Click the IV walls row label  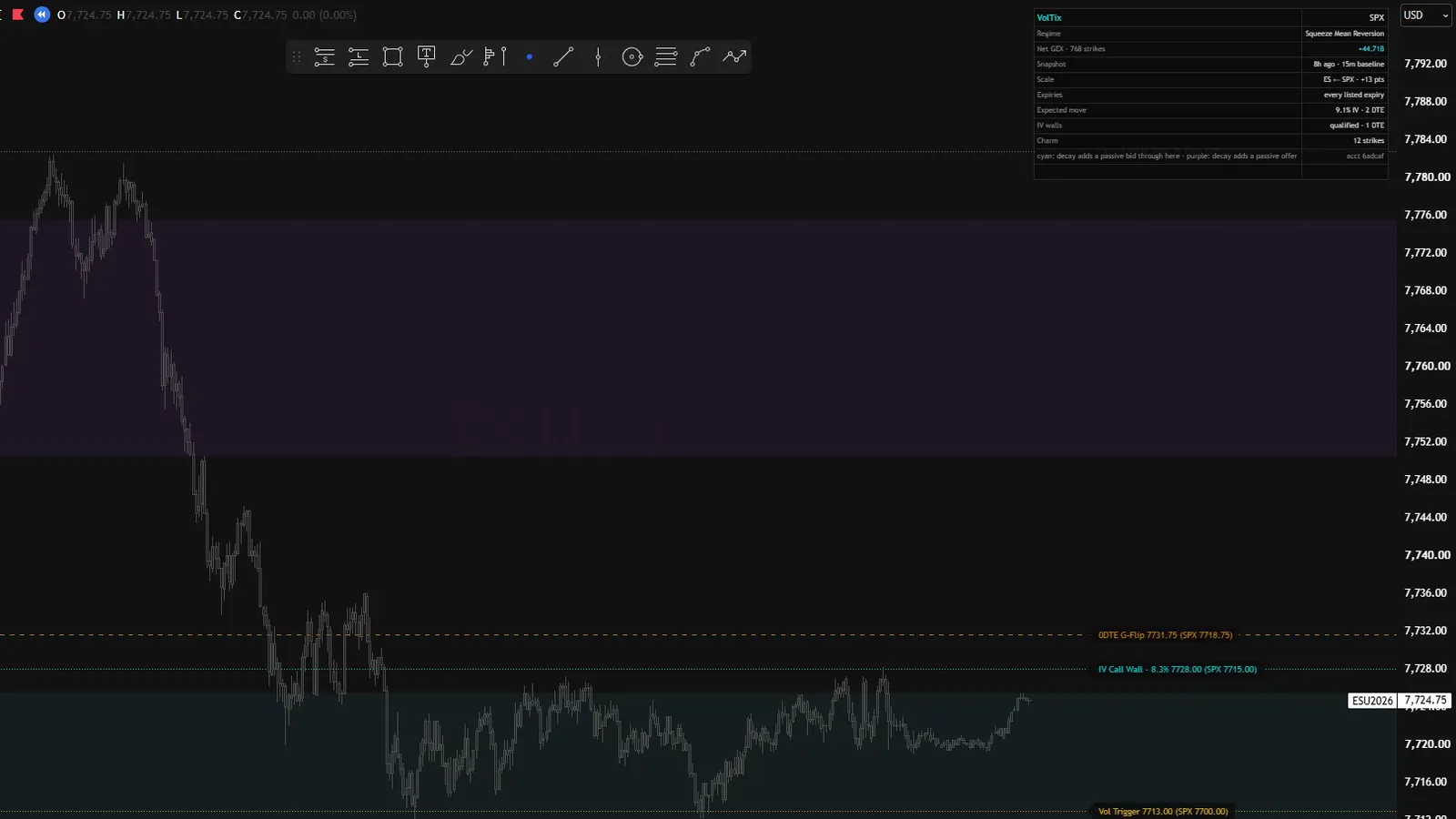[1049, 126]
